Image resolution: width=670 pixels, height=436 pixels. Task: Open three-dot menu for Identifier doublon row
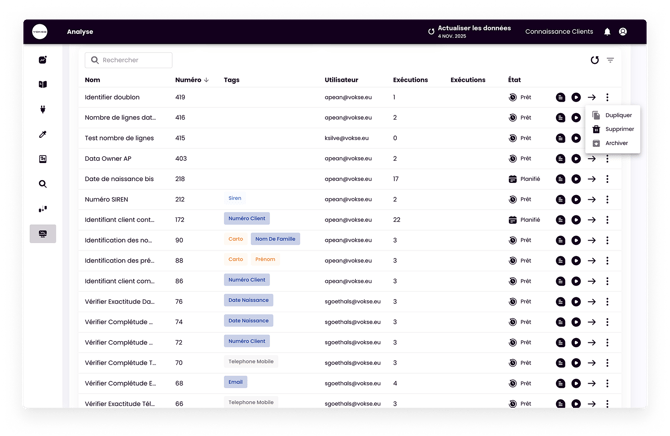(607, 97)
